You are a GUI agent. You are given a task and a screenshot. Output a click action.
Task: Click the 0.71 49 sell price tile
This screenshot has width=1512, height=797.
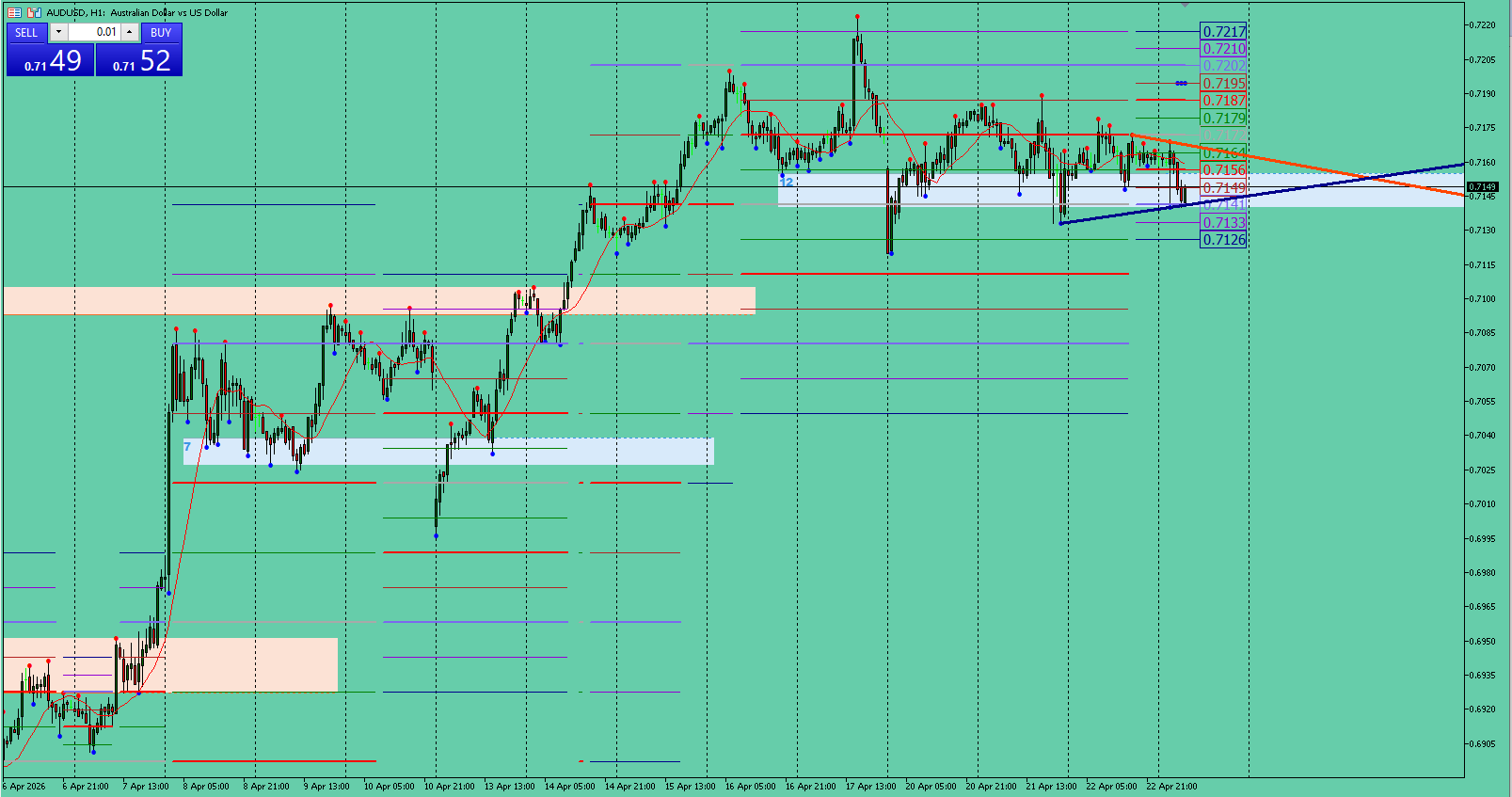coord(51,60)
